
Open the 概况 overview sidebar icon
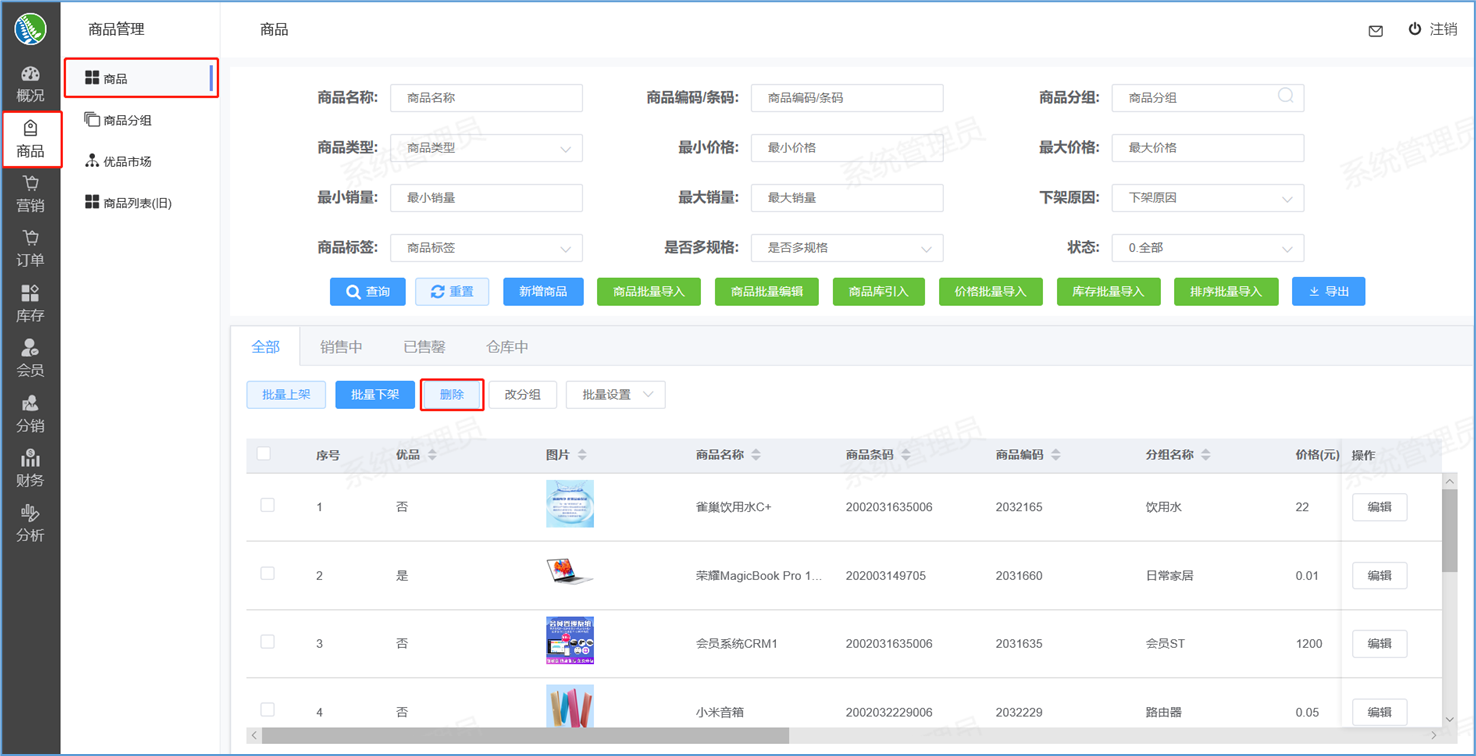coord(30,84)
